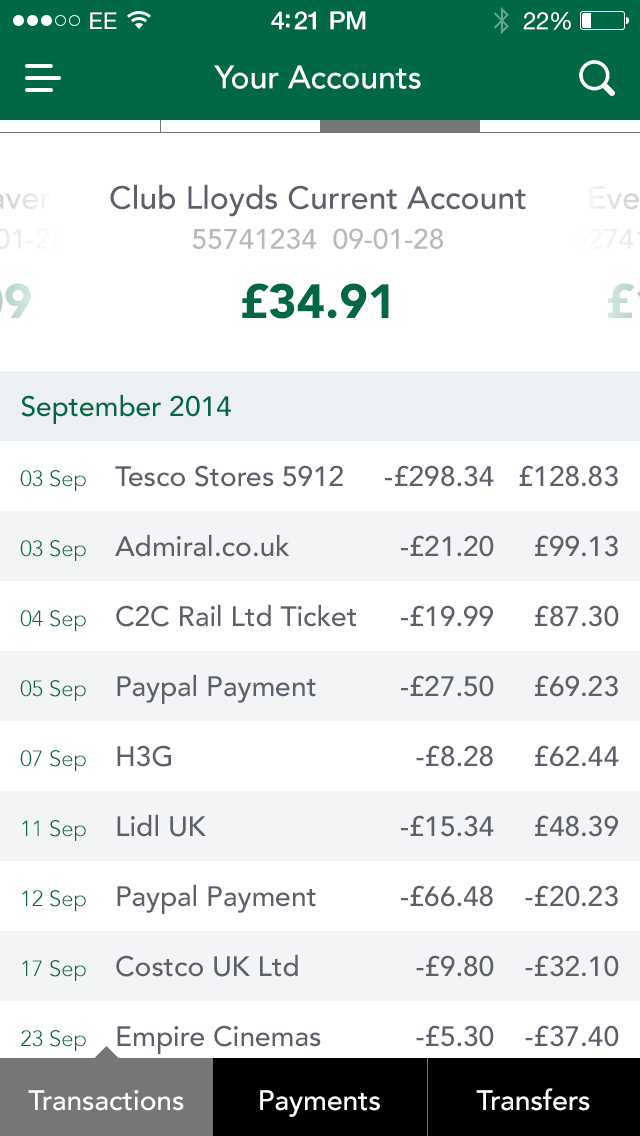
Task: View the C2C Rail Ltd Ticket transaction
Action: click(x=319, y=617)
